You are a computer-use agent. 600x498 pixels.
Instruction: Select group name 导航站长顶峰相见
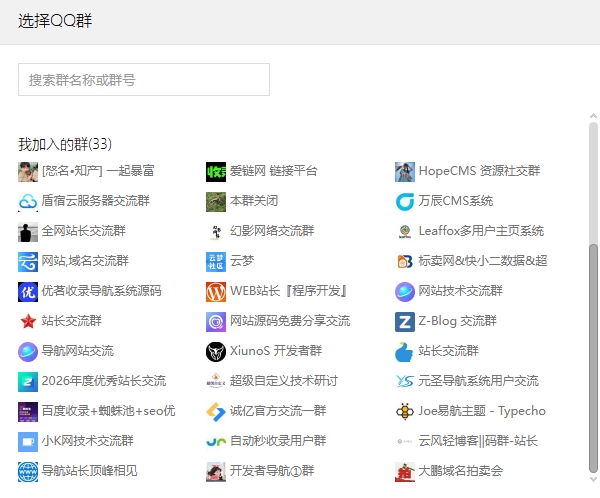click(x=90, y=471)
